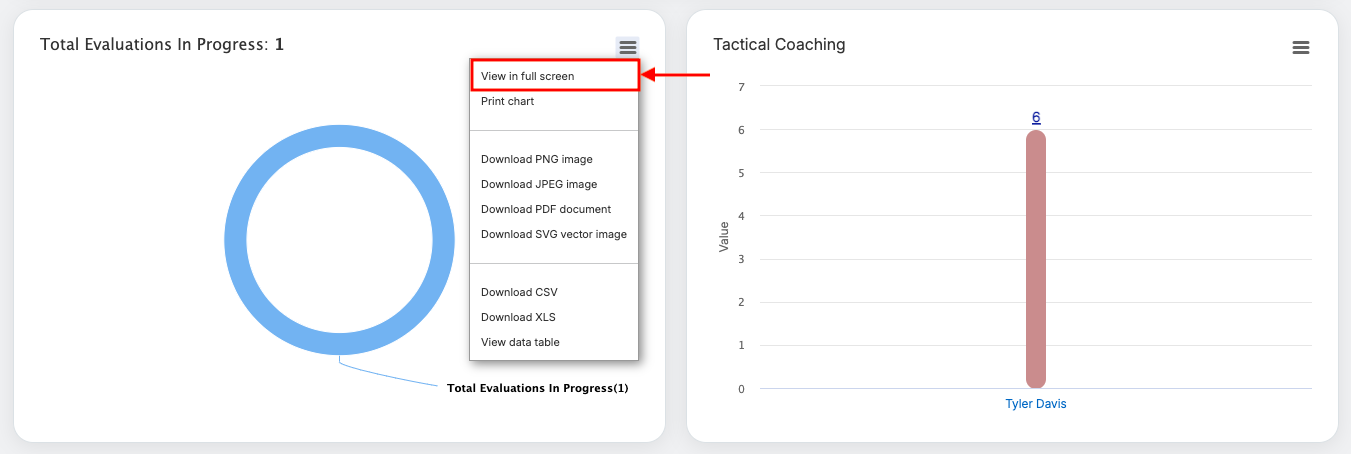1351x454 pixels.
Task: Choose Download XLS entry
Action: click(517, 317)
